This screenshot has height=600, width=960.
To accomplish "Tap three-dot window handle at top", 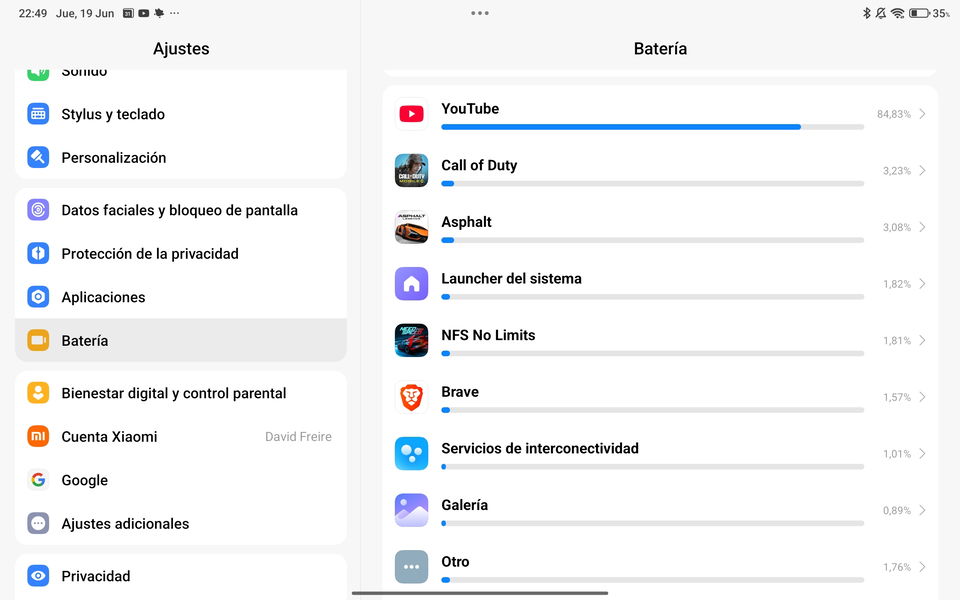I will (479, 13).
